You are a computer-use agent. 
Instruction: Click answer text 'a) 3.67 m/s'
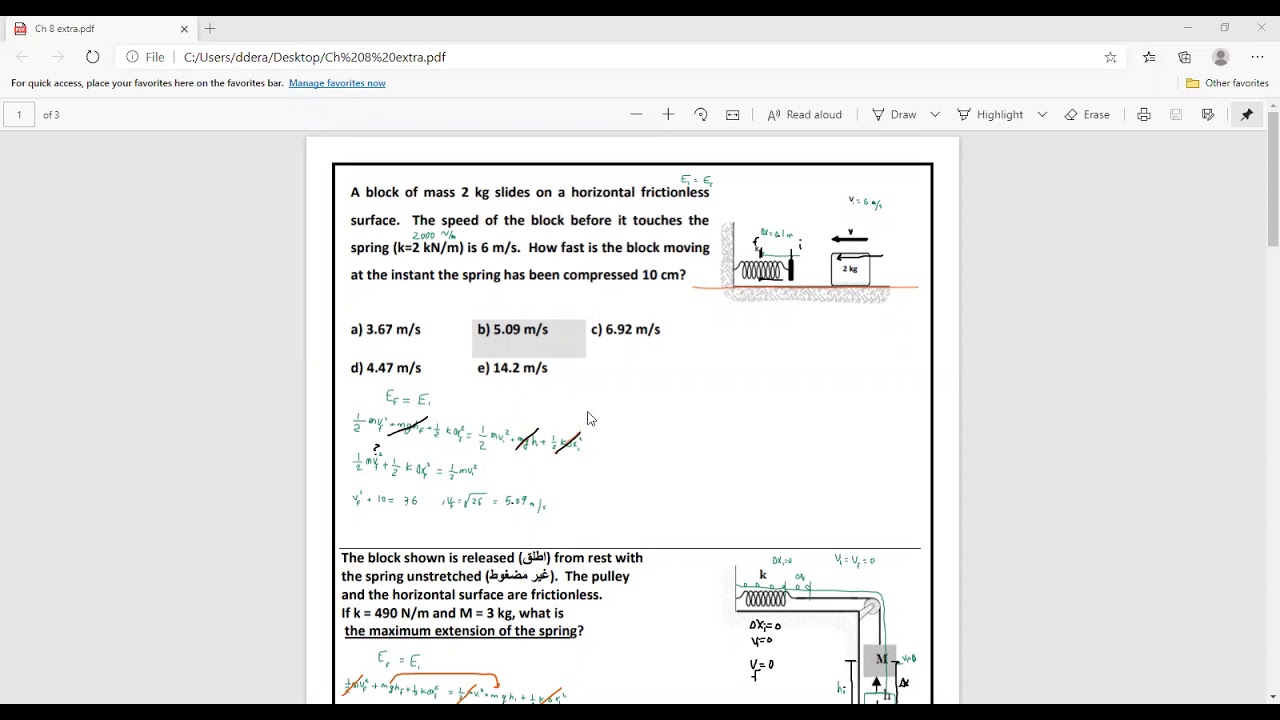coord(385,329)
